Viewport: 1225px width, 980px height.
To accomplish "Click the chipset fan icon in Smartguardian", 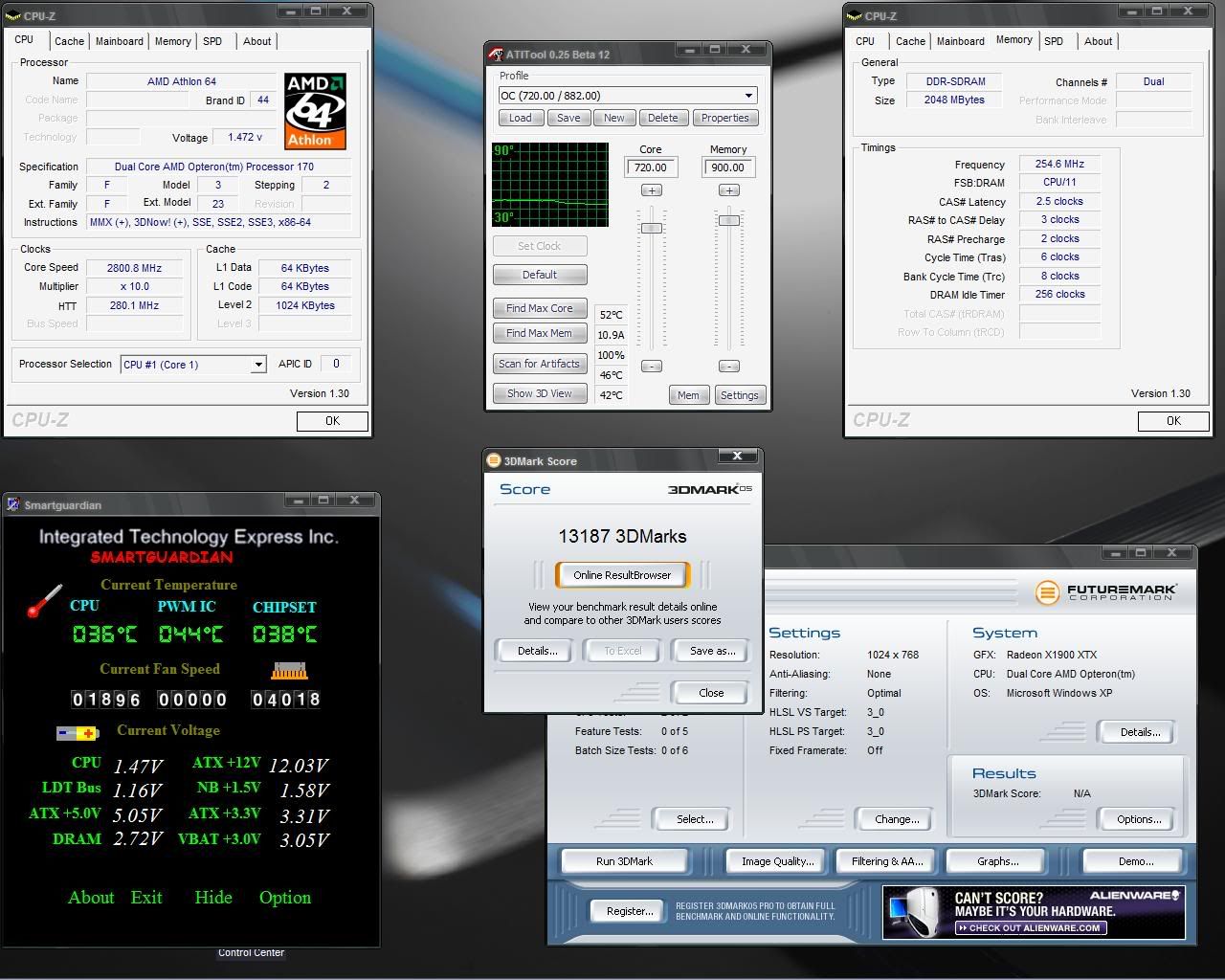I will 290,671.
